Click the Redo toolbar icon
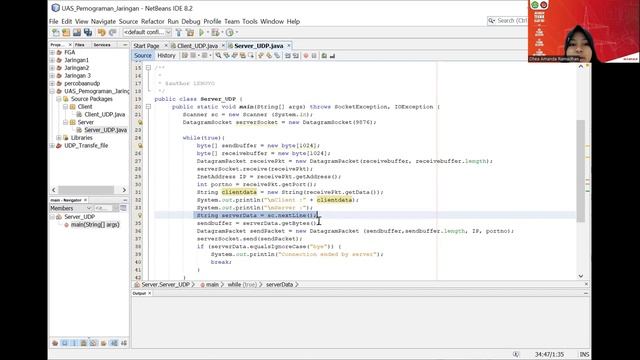 112,32
